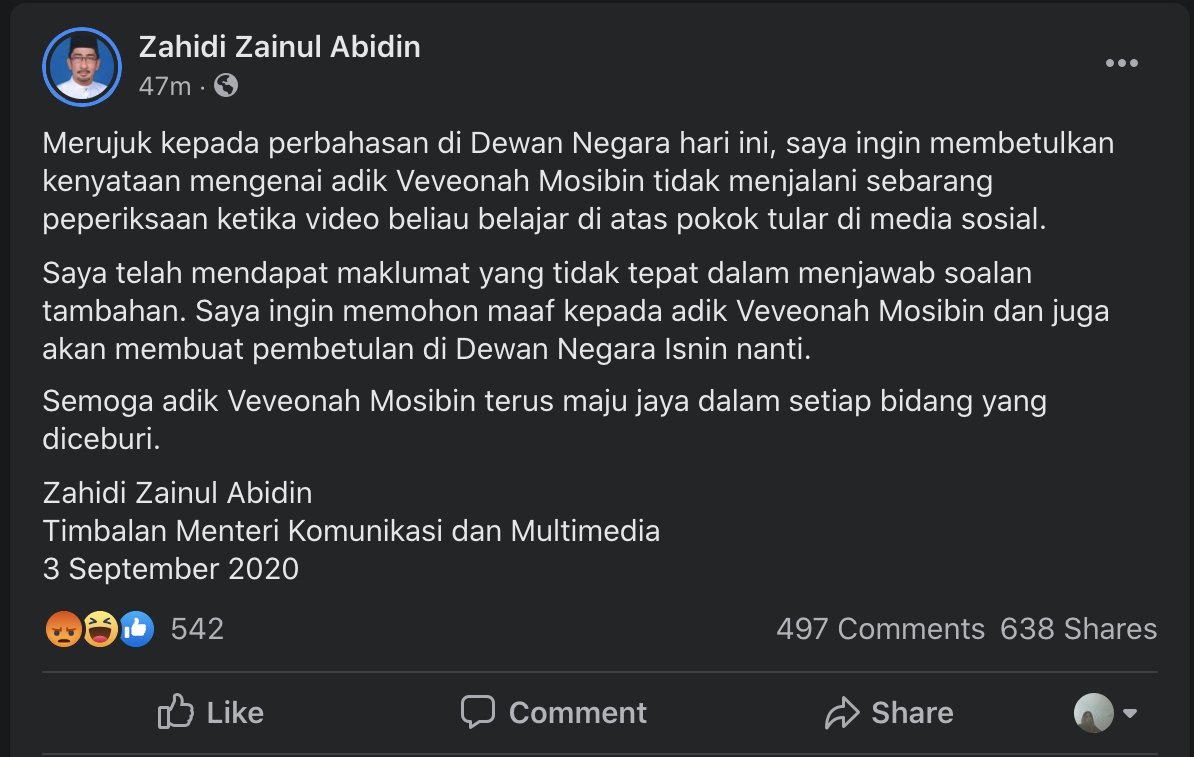Click the author name in the post header
Viewport: 1194px width, 757px height.
279,47
